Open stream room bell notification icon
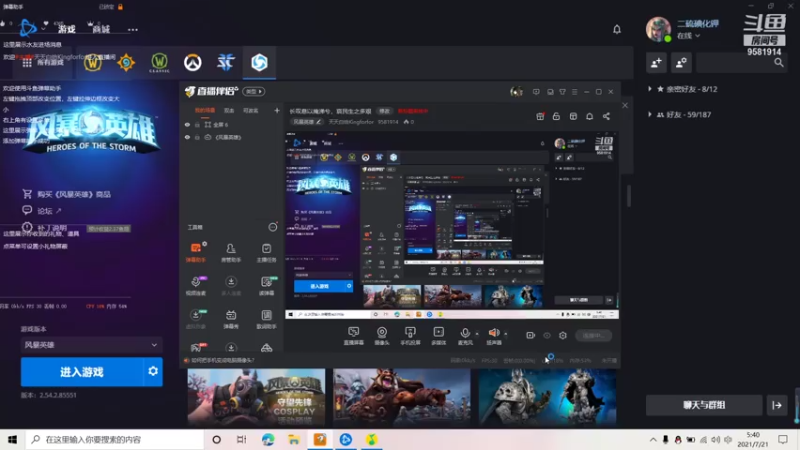The width and height of the screenshot is (800, 450). (x=589, y=116)
